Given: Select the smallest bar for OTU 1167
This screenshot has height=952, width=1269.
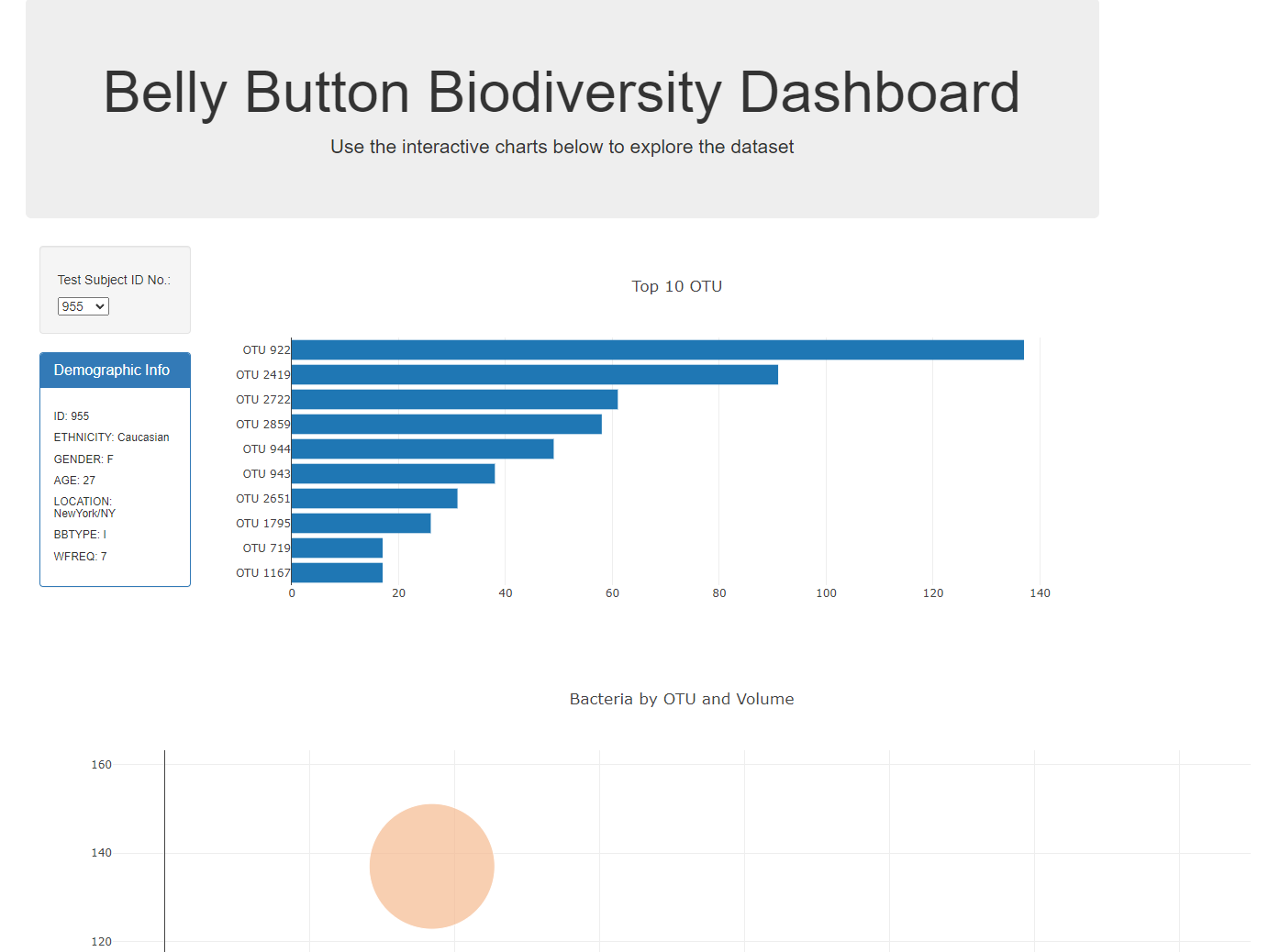Looking at the screenshot, I should [x=336, y=572].
